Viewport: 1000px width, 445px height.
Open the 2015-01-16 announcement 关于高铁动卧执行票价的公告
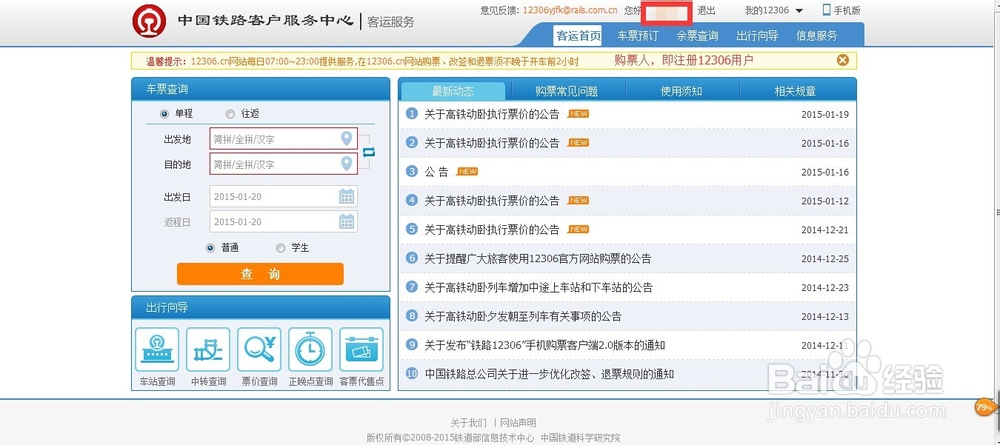tap(492, 143)
